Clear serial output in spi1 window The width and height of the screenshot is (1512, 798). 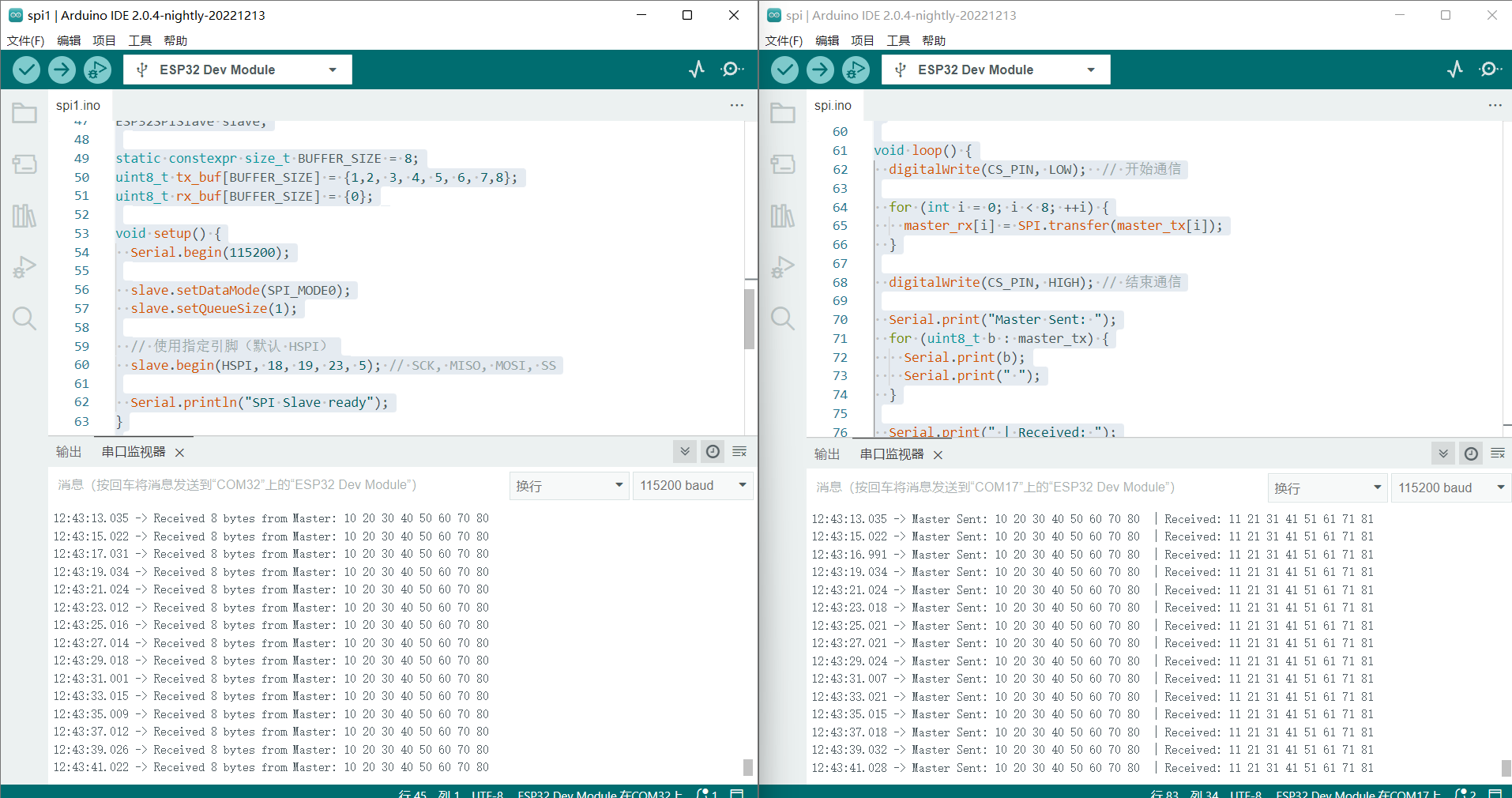point(739,451)
